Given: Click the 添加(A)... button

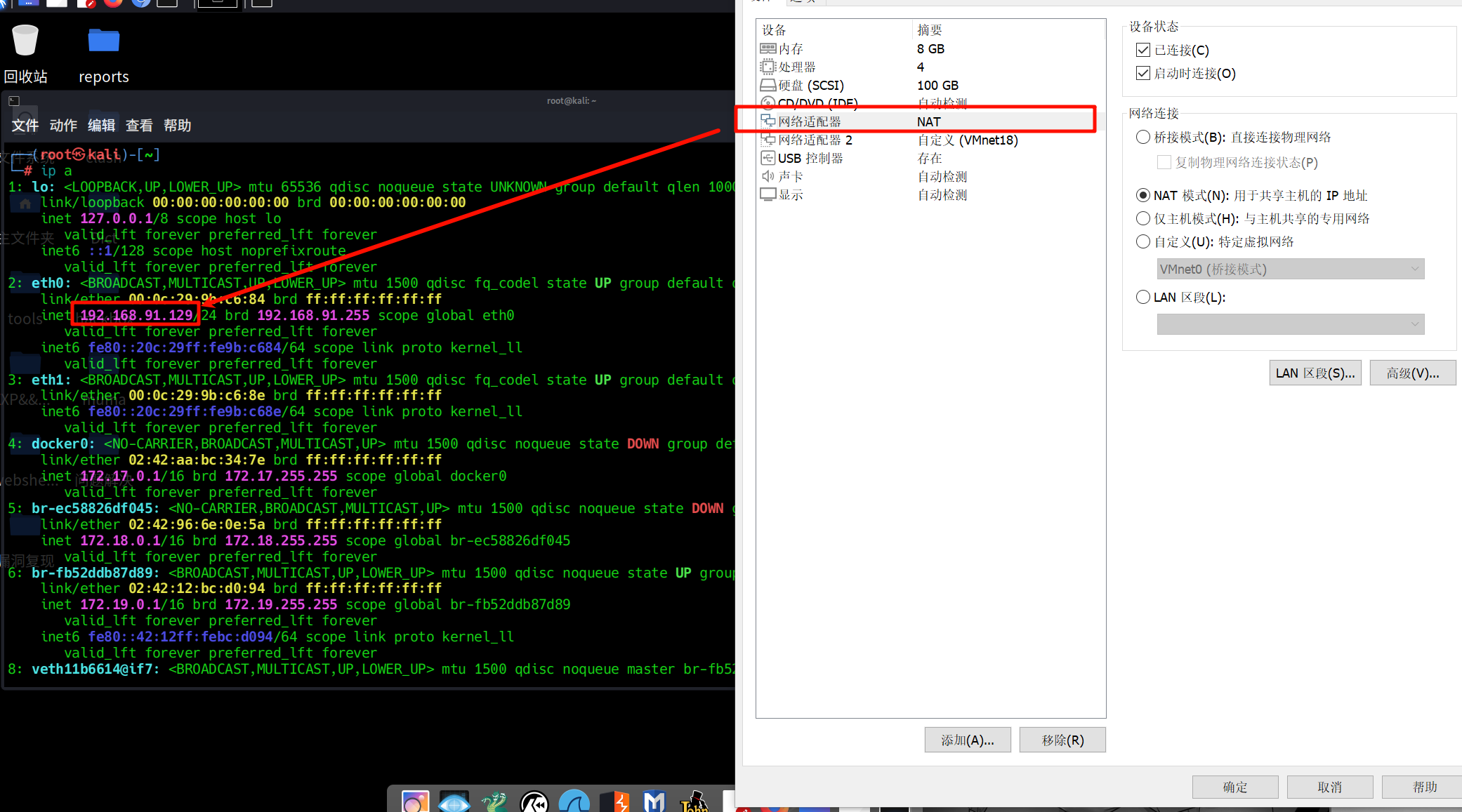Looking at the screenshot, I should (968, 740).
